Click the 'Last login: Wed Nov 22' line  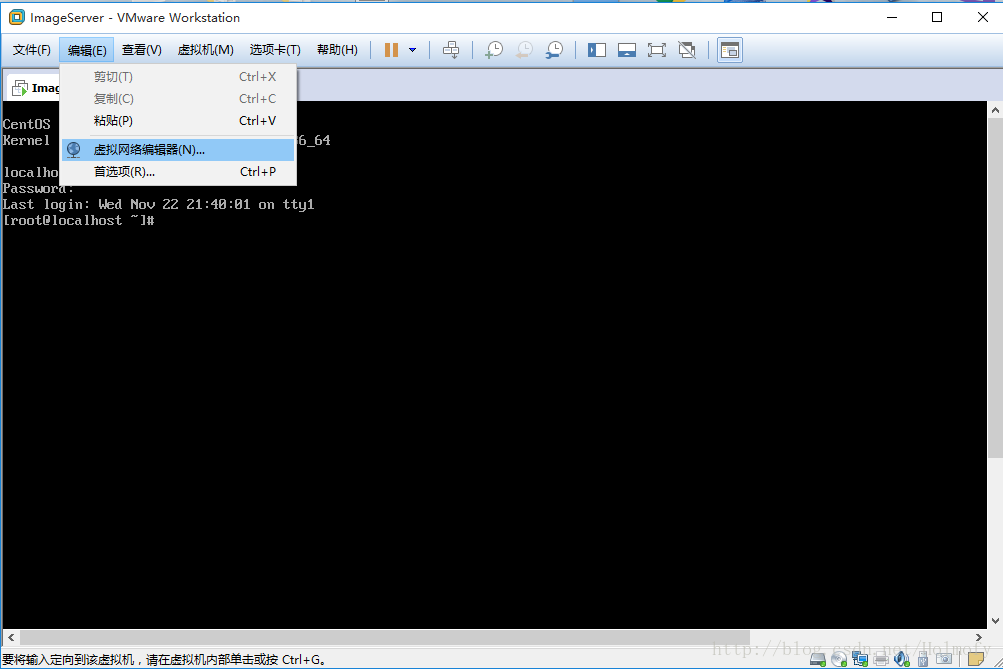pos(159,205)
